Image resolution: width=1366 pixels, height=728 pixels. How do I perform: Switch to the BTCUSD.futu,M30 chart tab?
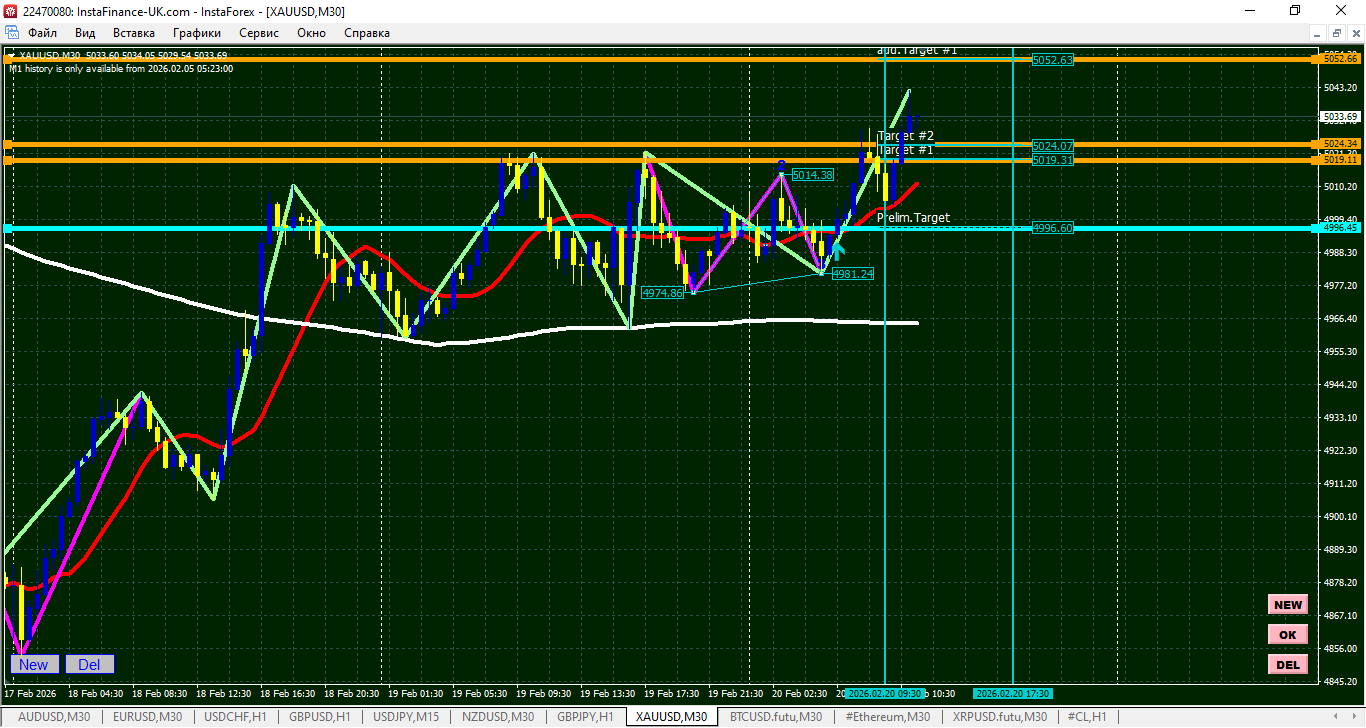tap(776, 717)
